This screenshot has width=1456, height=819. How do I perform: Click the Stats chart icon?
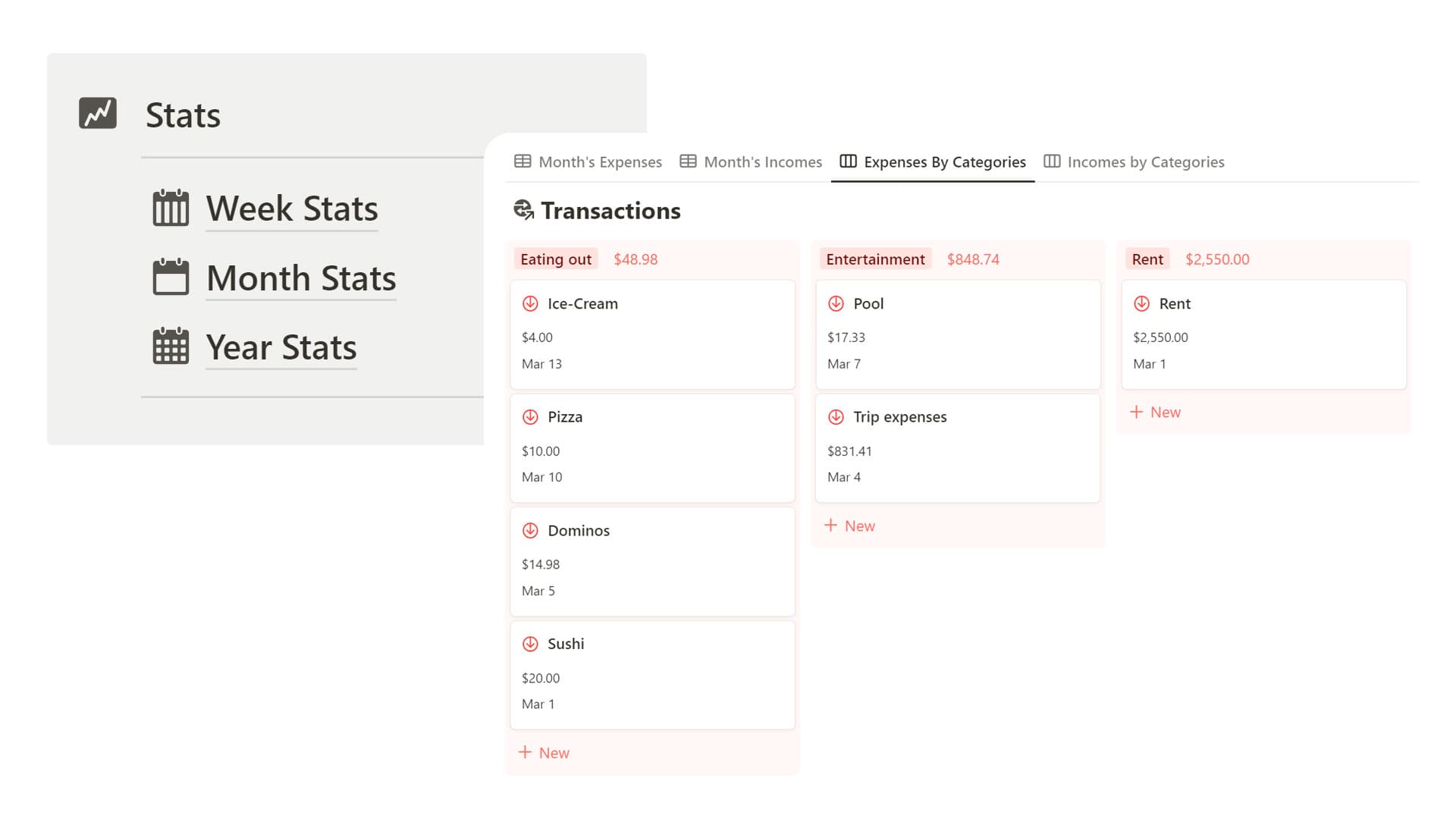pyautogui.click(x=98, y=113)
